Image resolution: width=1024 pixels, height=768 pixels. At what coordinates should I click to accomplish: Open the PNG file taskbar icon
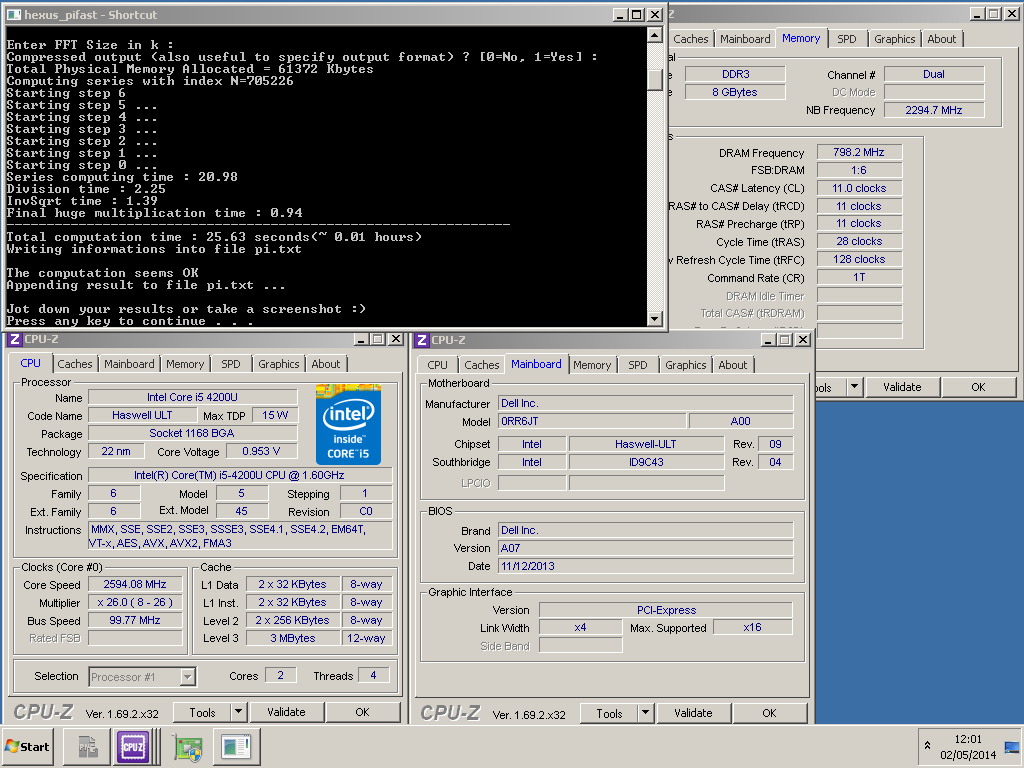pos(88,746)
